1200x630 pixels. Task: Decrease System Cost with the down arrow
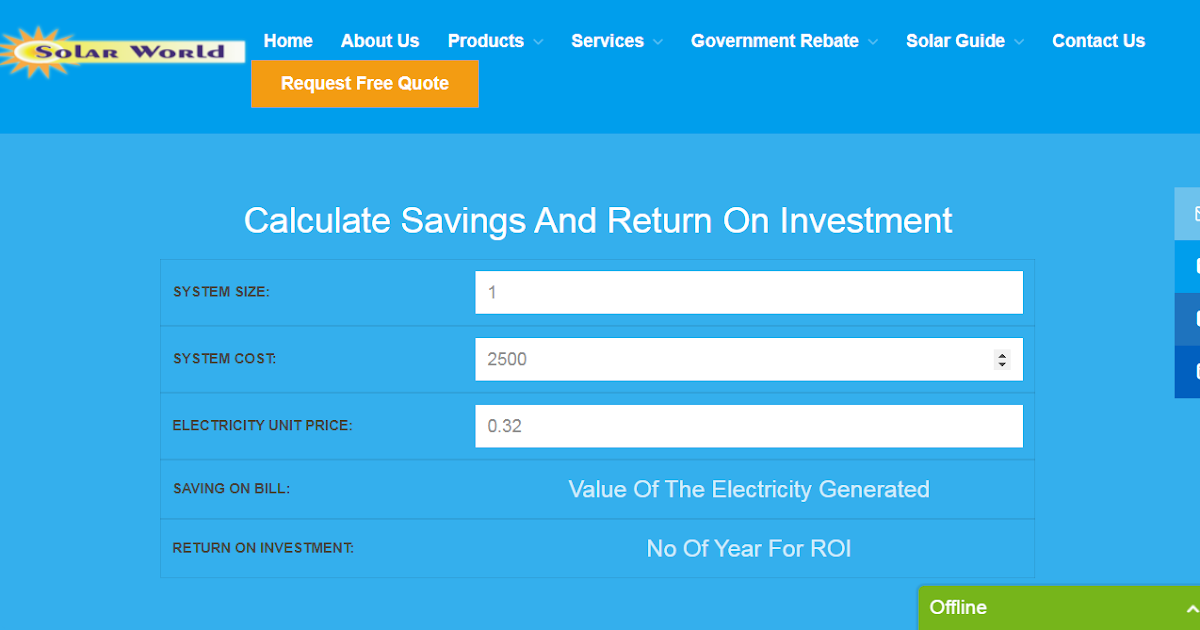pyautogui.click(x=1002, y=364)
